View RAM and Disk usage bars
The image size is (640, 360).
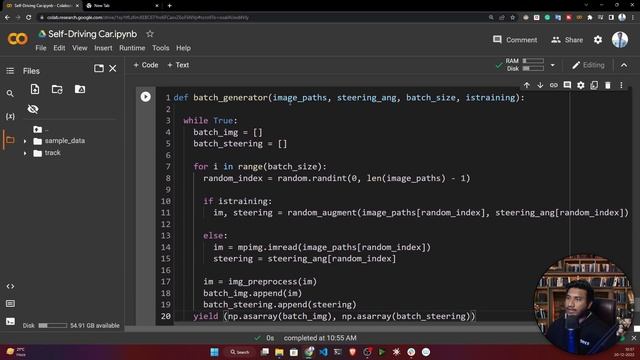click(x=524, y=65)
